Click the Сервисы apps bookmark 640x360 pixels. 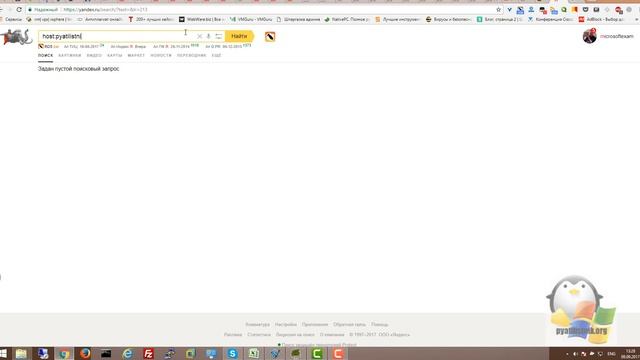[11, 19]
